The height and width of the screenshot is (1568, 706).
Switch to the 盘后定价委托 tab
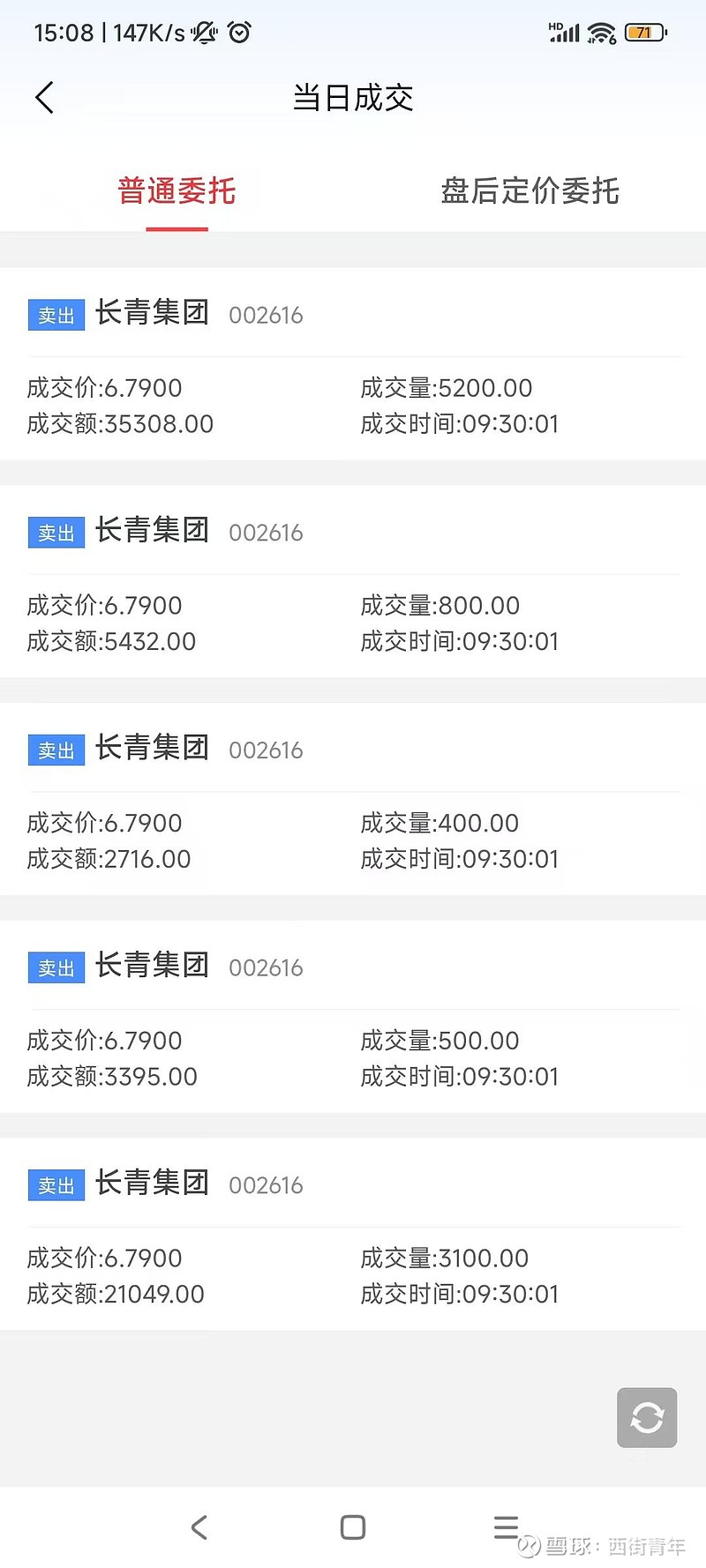pyautogui.click(x=529, y=190)
